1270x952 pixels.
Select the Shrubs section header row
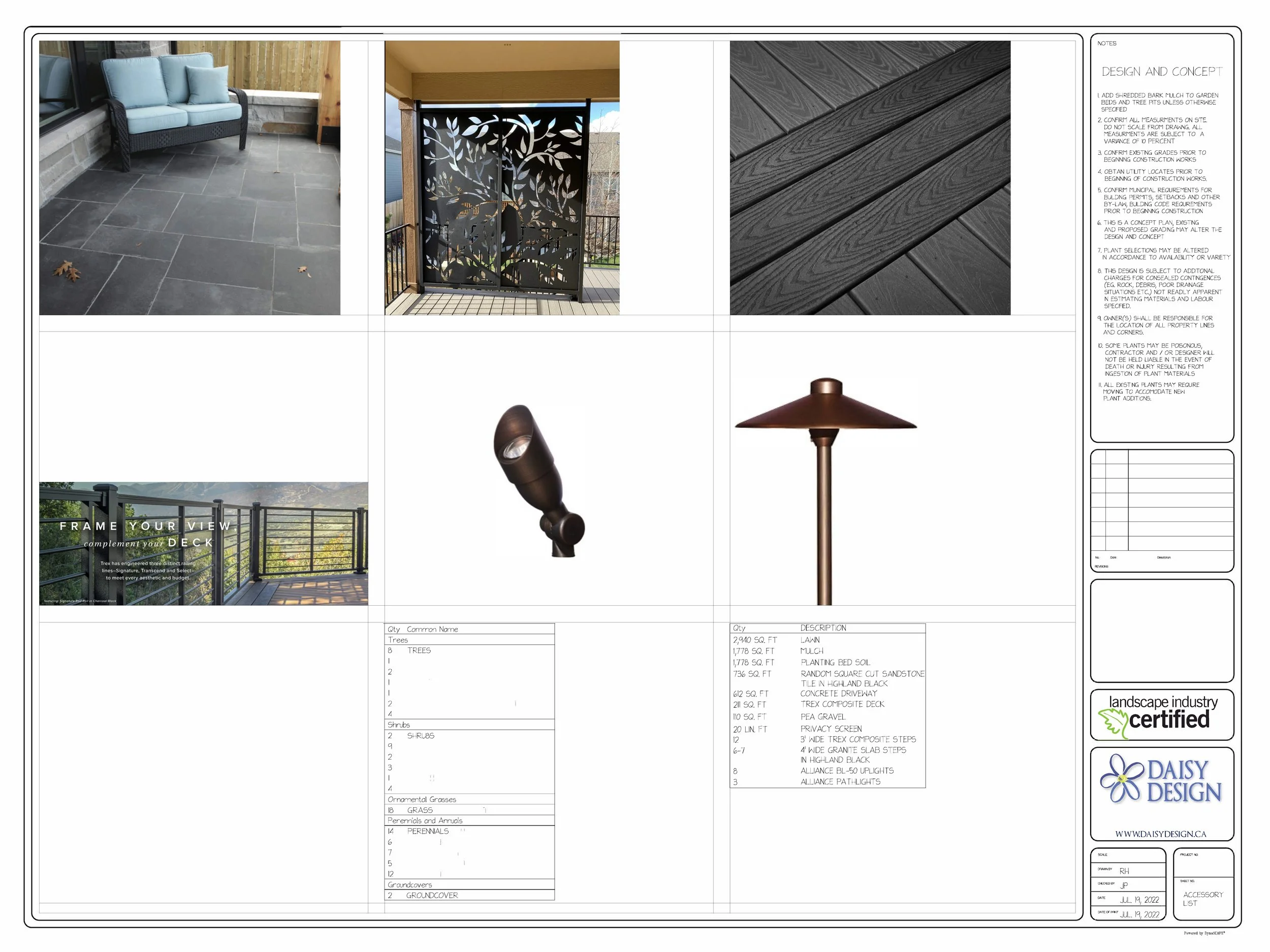398,725
